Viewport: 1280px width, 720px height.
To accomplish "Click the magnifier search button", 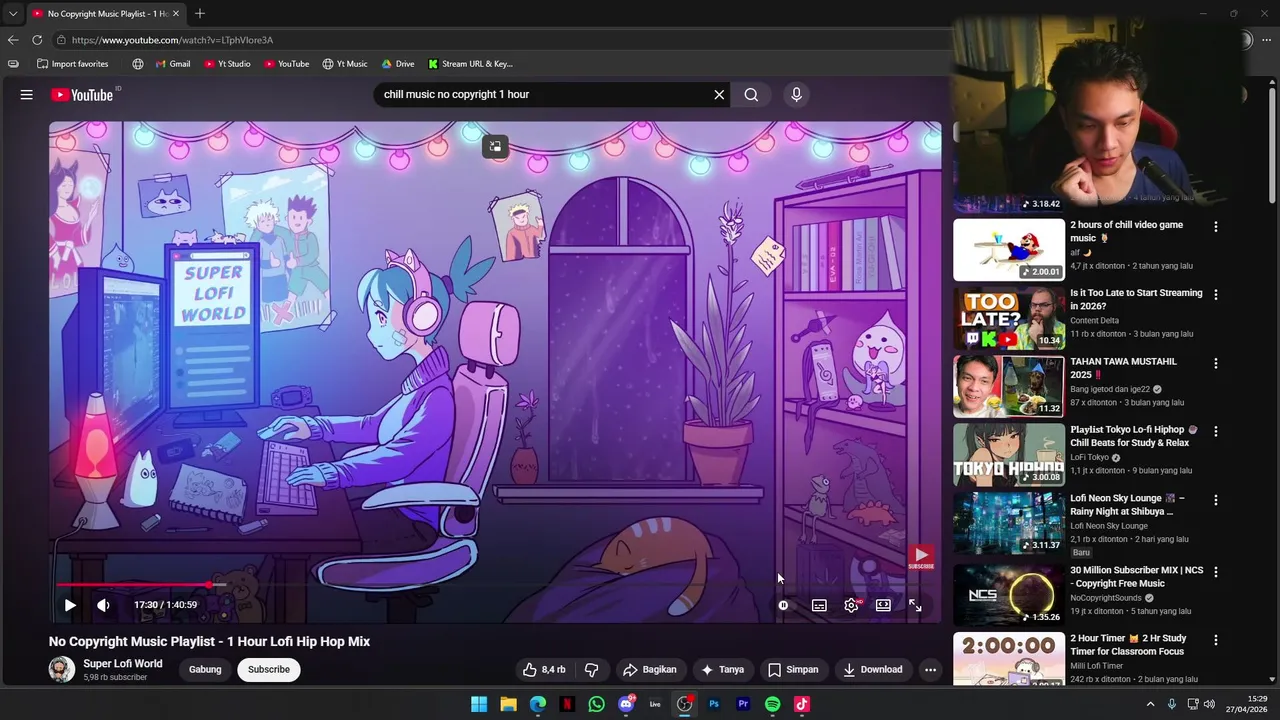I will click(751, 95).
